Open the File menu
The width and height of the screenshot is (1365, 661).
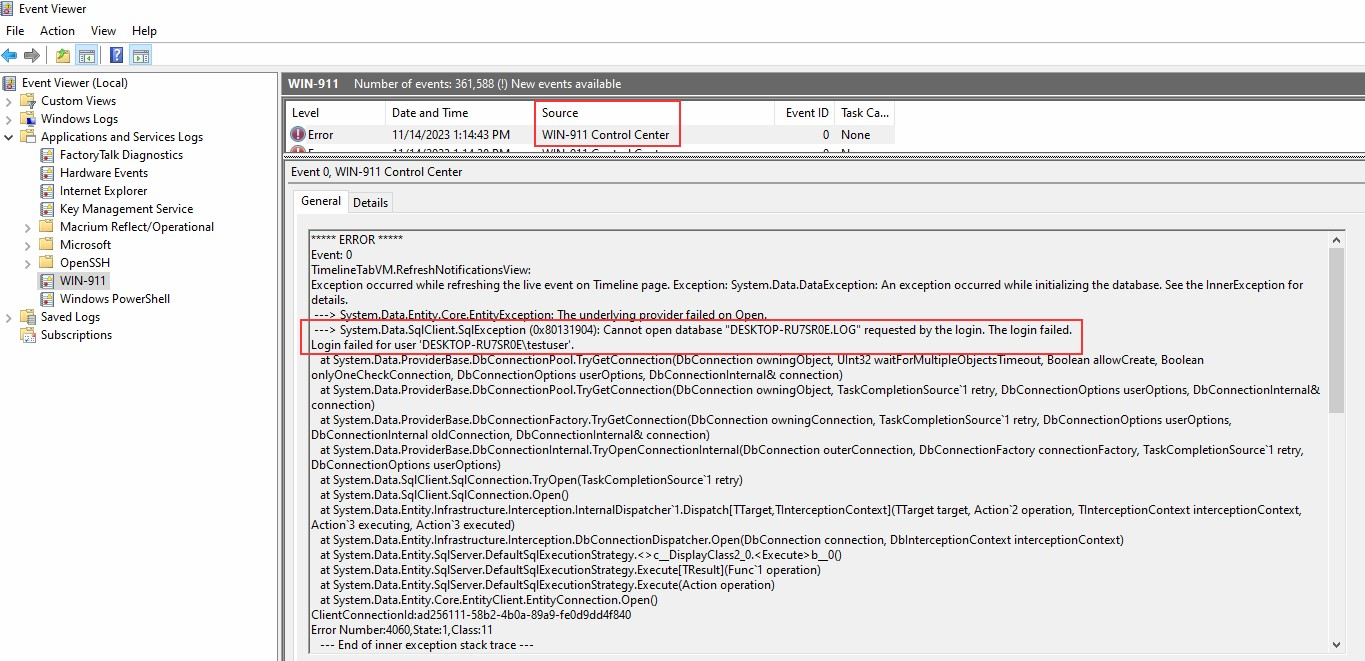click(15, 31)
